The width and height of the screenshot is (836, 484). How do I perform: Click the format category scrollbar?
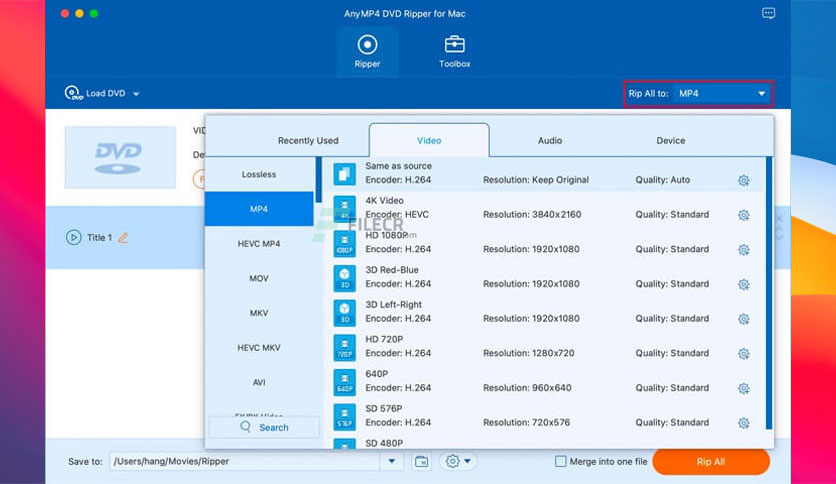click(318, 180)
